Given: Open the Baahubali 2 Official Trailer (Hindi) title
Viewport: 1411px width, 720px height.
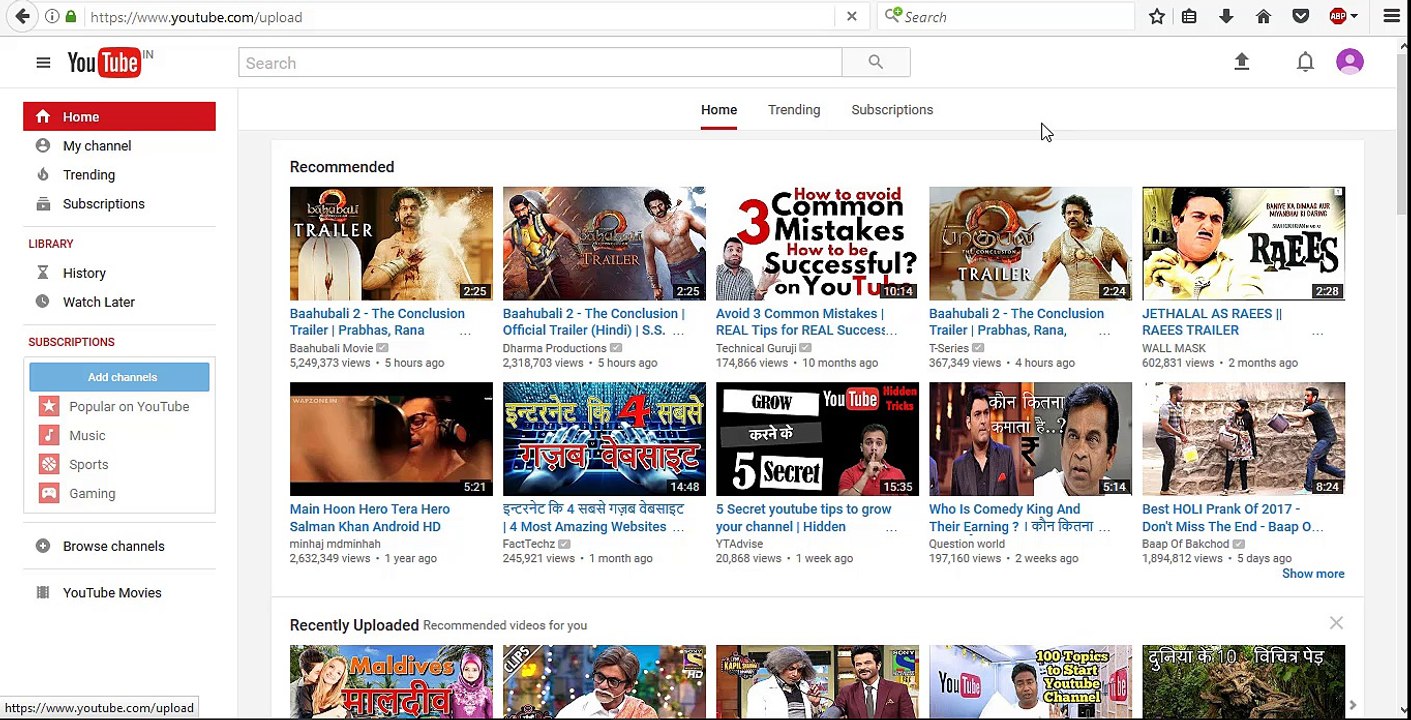Looking at the screenshot, I should pyautogui.click(x=594, y=322).
